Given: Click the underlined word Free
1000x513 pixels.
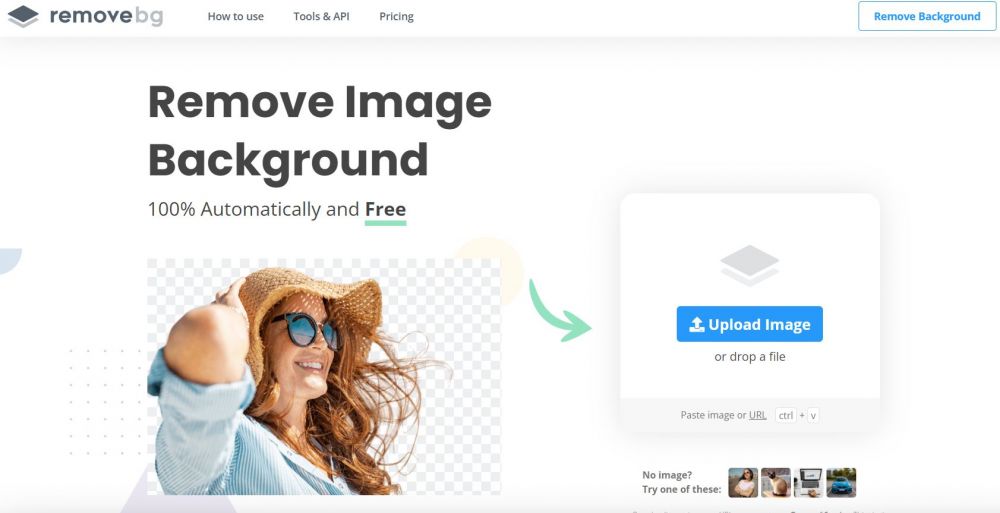Looking at the screenshot, I should click(x=385, y=209).
